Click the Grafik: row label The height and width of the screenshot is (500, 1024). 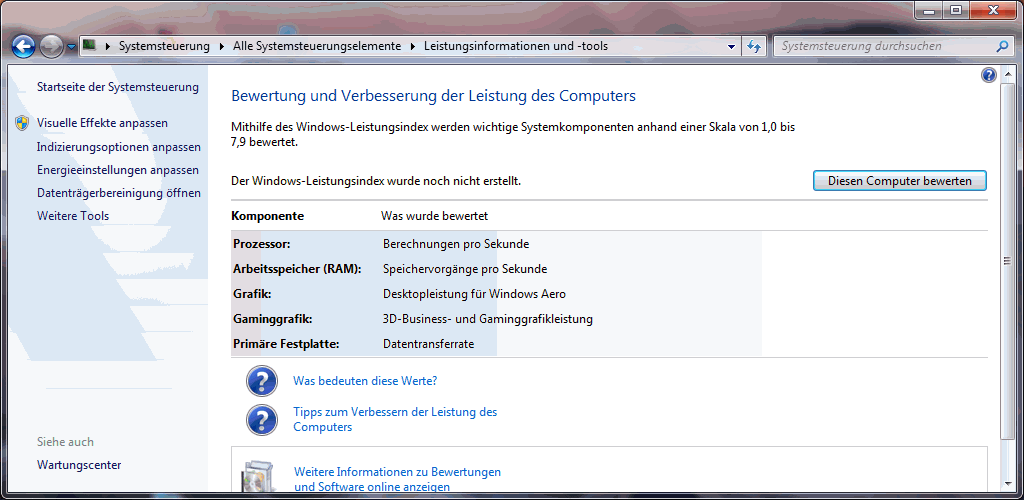tap(252, 294)
